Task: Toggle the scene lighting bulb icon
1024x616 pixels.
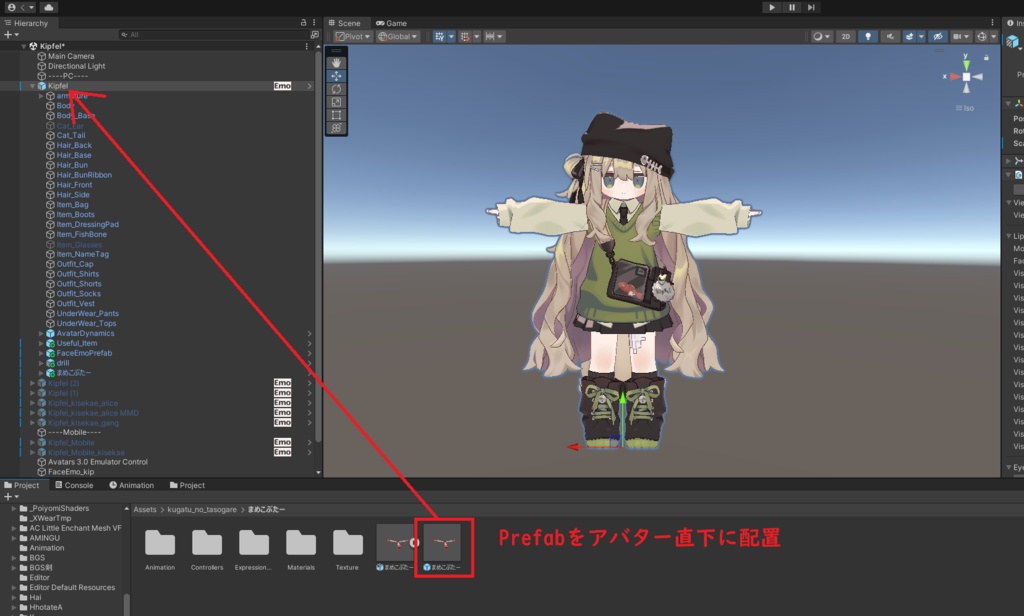Action: coord(868,36)
